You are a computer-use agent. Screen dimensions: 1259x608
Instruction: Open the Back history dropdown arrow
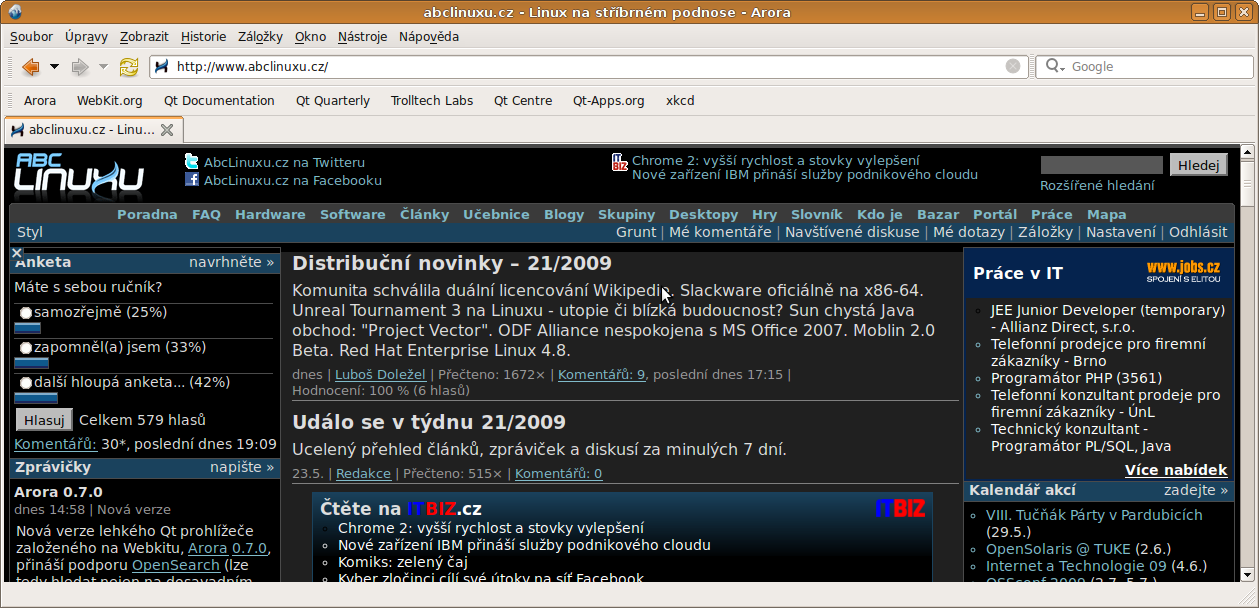click(x=54, y=67)
